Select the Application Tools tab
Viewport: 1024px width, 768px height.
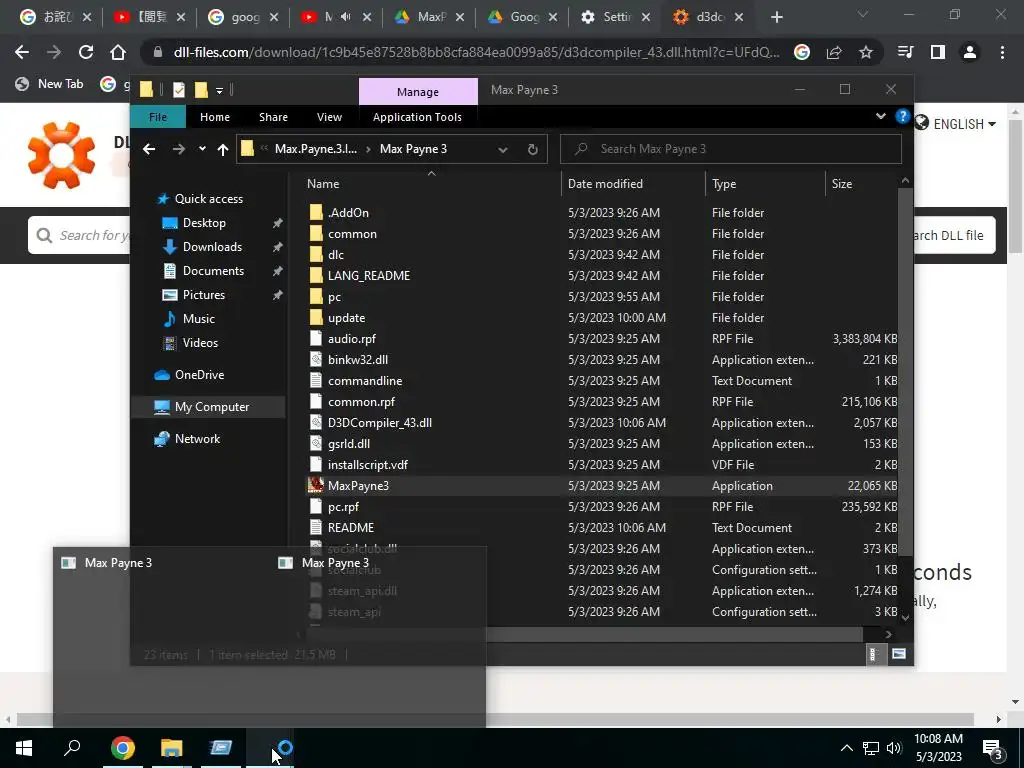[417, 117]
